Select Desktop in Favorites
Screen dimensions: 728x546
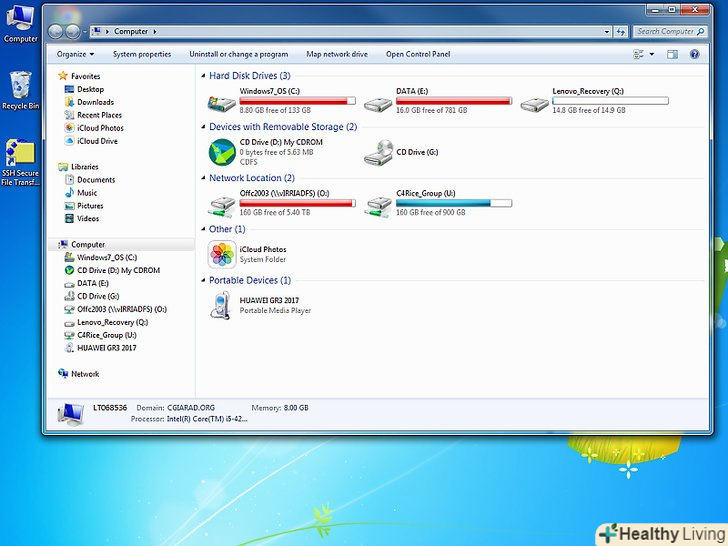pos(90,89)
